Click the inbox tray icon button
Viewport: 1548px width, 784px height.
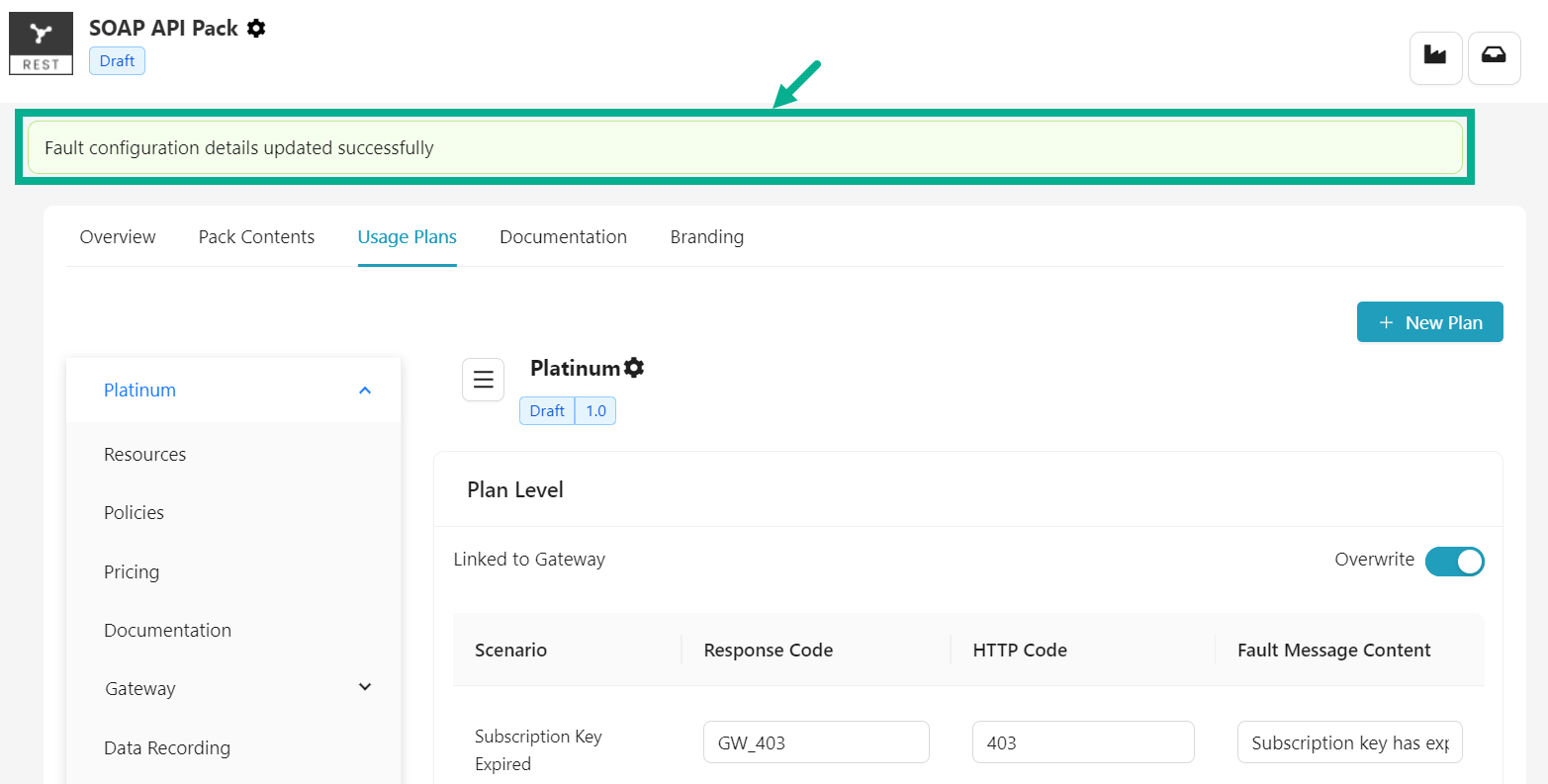(1494, 57)
